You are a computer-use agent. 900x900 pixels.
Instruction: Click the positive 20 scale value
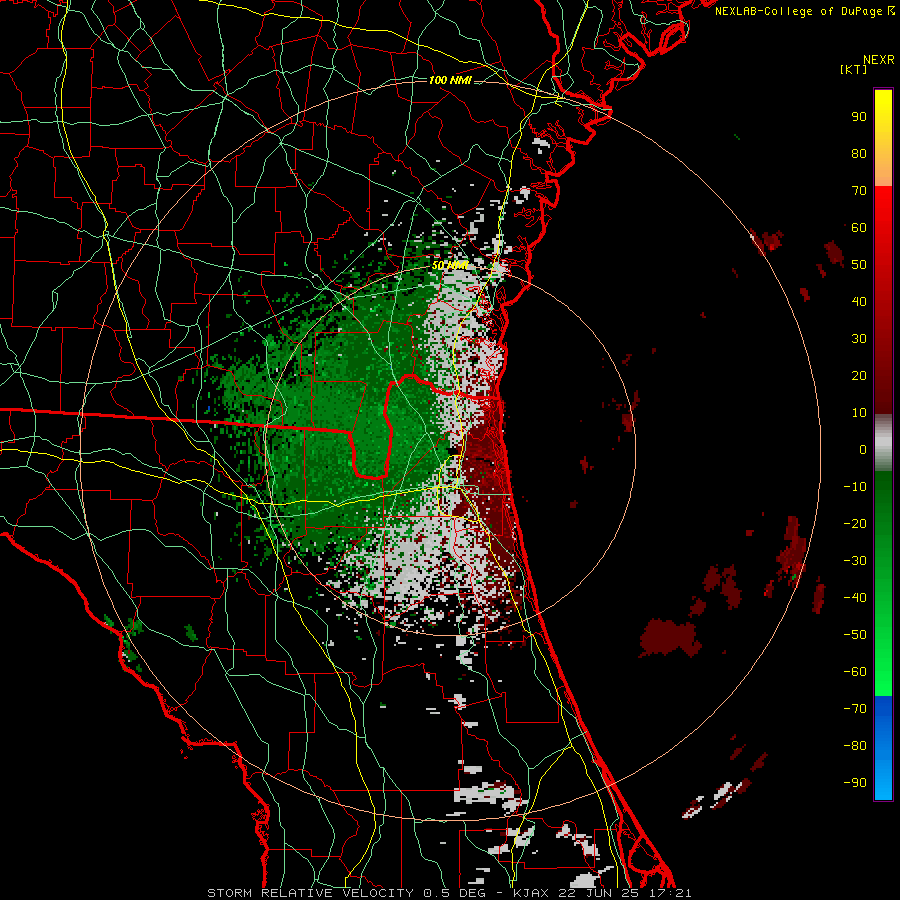point(859,375)
